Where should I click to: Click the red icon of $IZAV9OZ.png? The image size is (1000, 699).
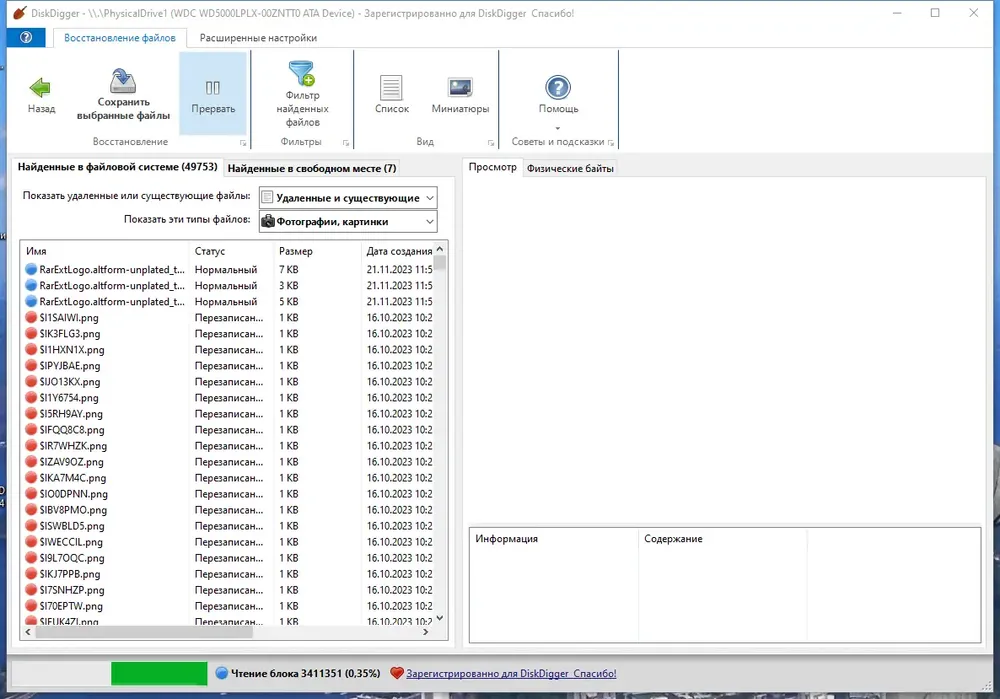pyautogui.click(x=31, y=461)
